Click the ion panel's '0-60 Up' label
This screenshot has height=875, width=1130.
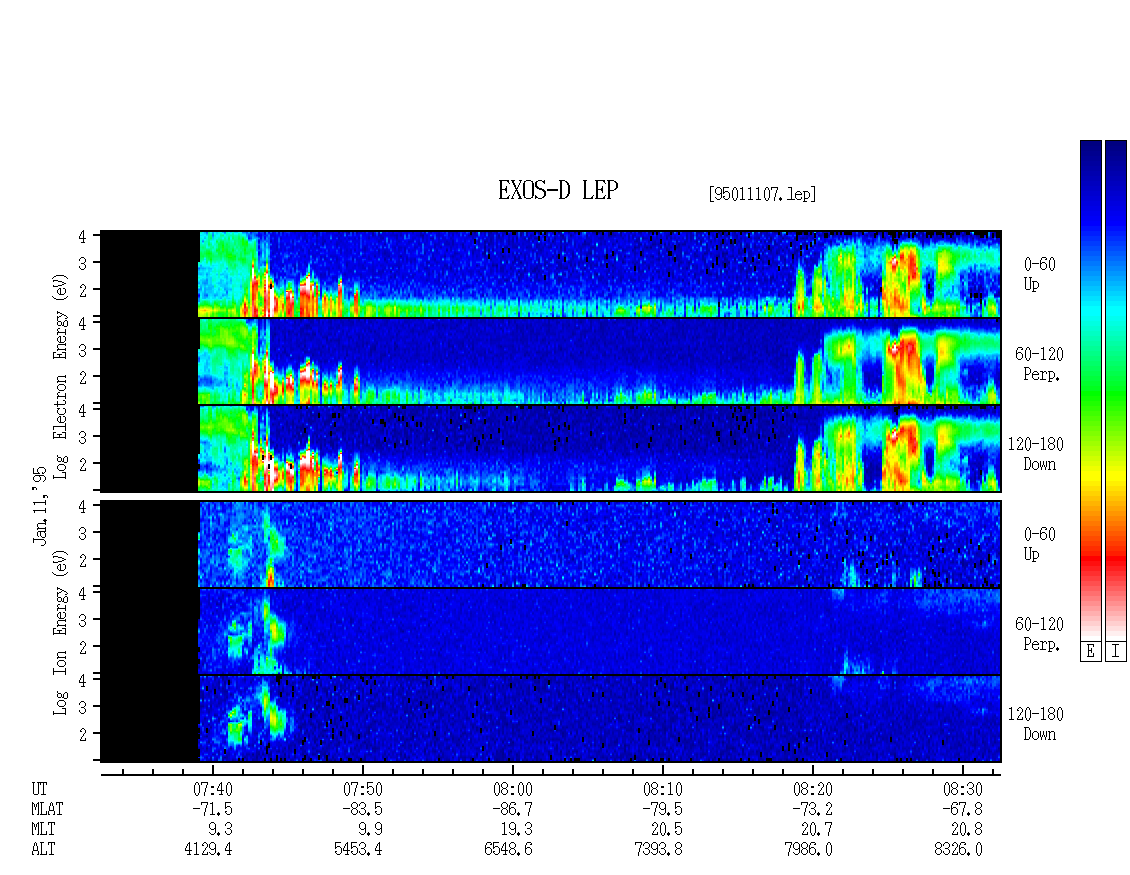(x=1039, y=544)
